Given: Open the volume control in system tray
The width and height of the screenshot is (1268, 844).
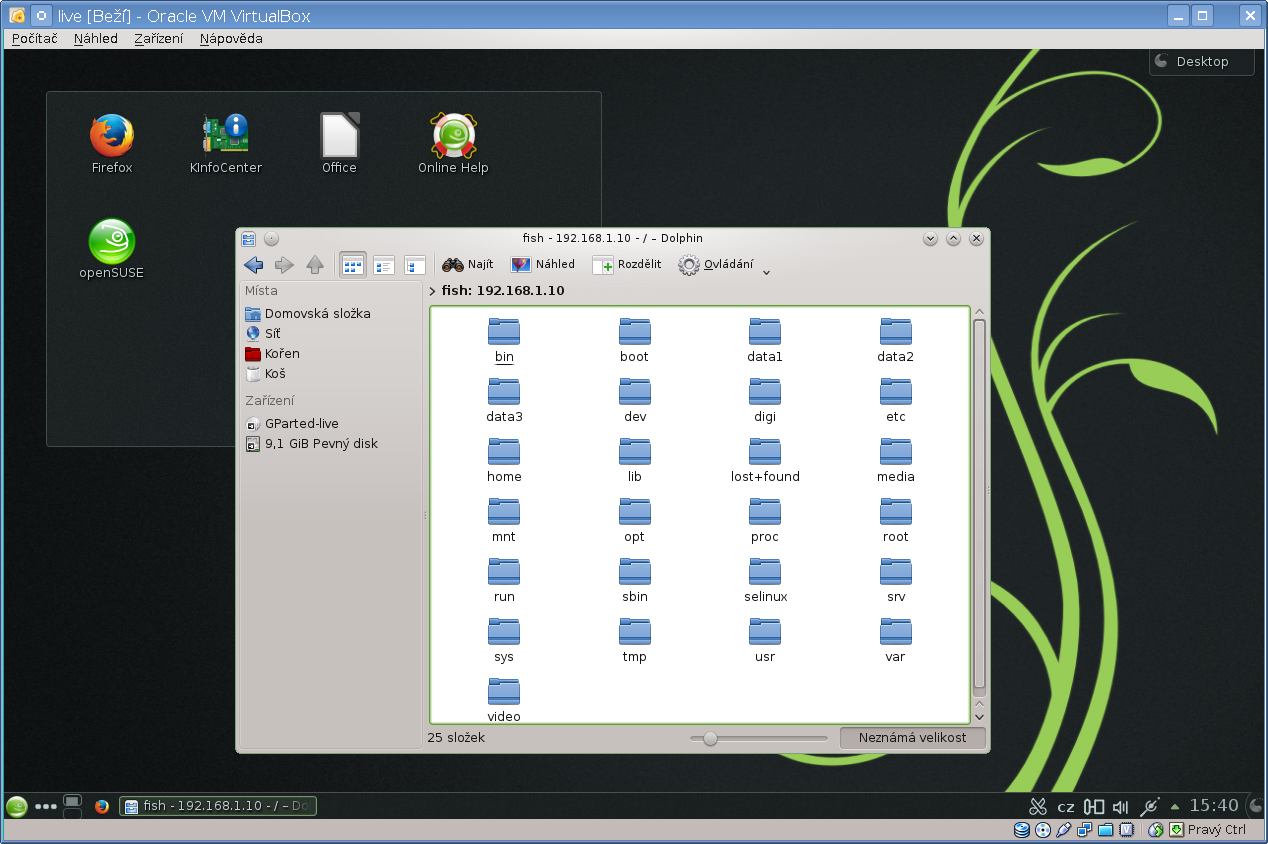Looking at the screenshot, I should [1121, 807].
